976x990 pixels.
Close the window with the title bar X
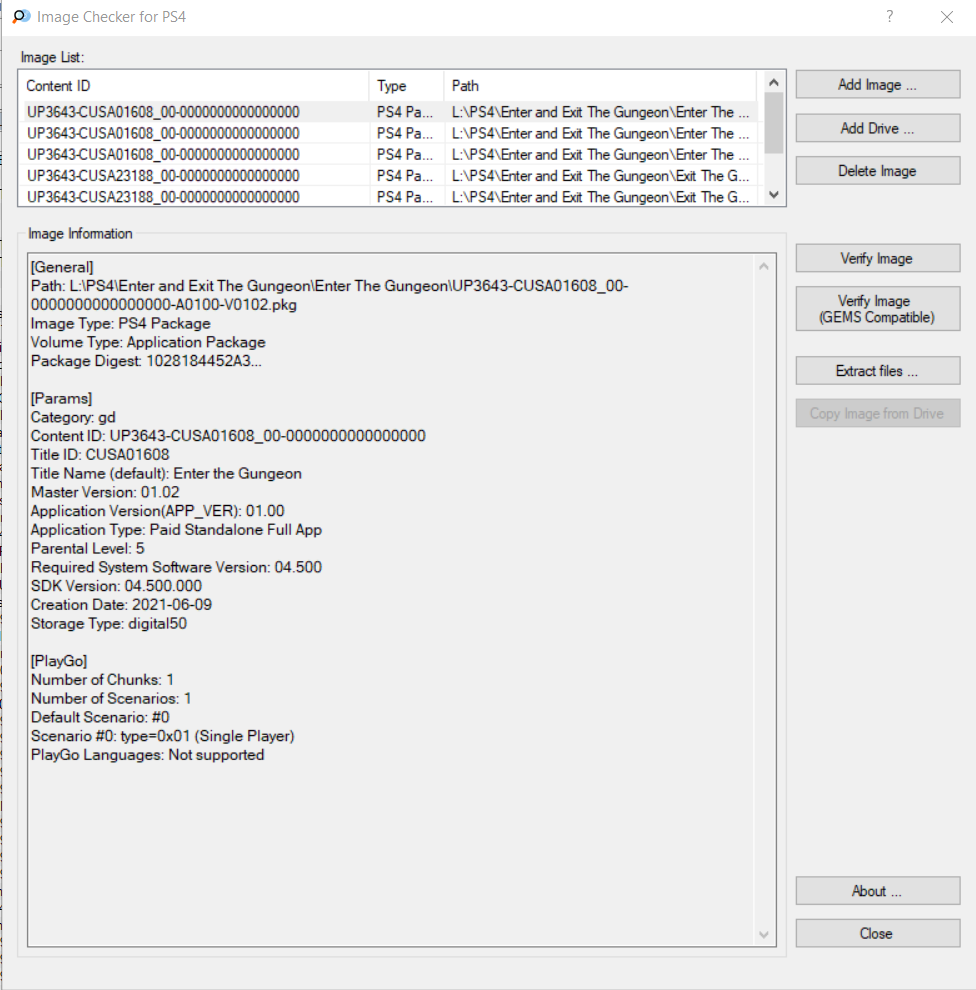coord(947,17)
